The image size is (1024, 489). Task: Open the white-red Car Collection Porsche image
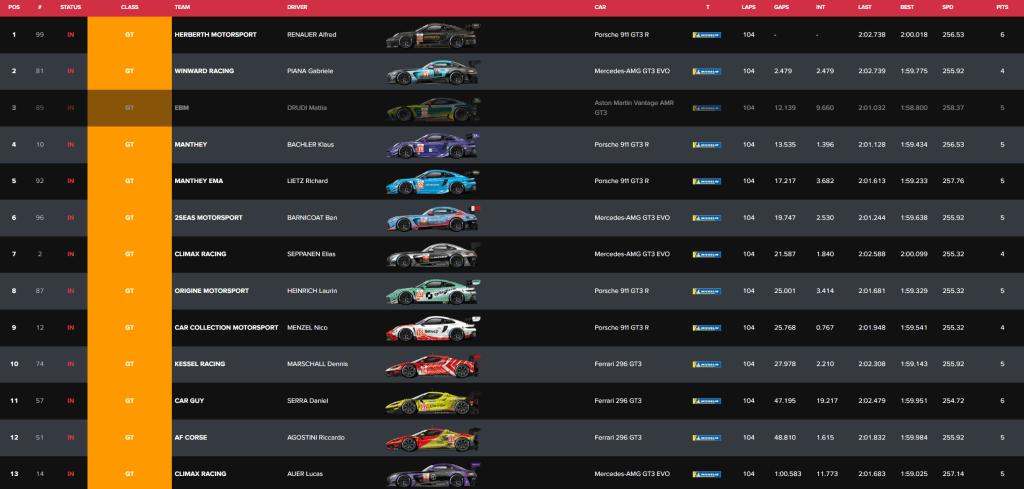click(x=433, y=328)
